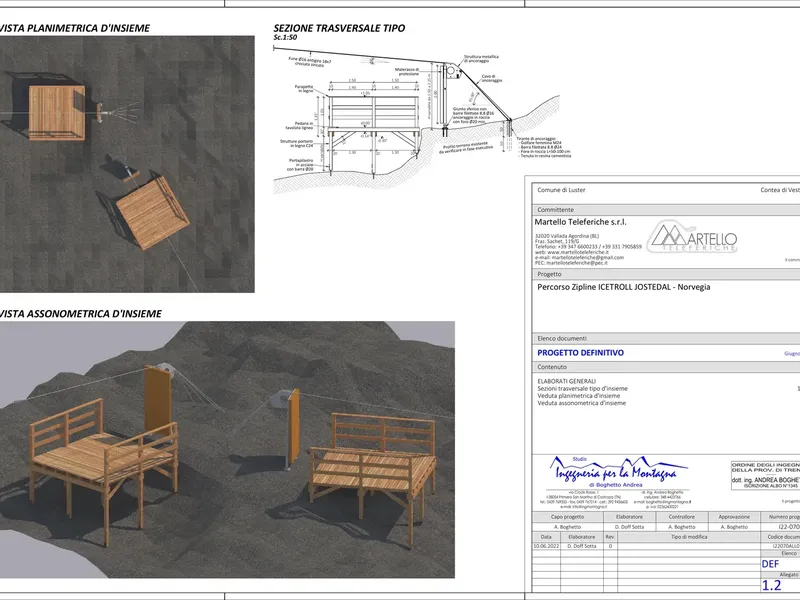Click the Ingegneria per la Montagna logo

618,470
